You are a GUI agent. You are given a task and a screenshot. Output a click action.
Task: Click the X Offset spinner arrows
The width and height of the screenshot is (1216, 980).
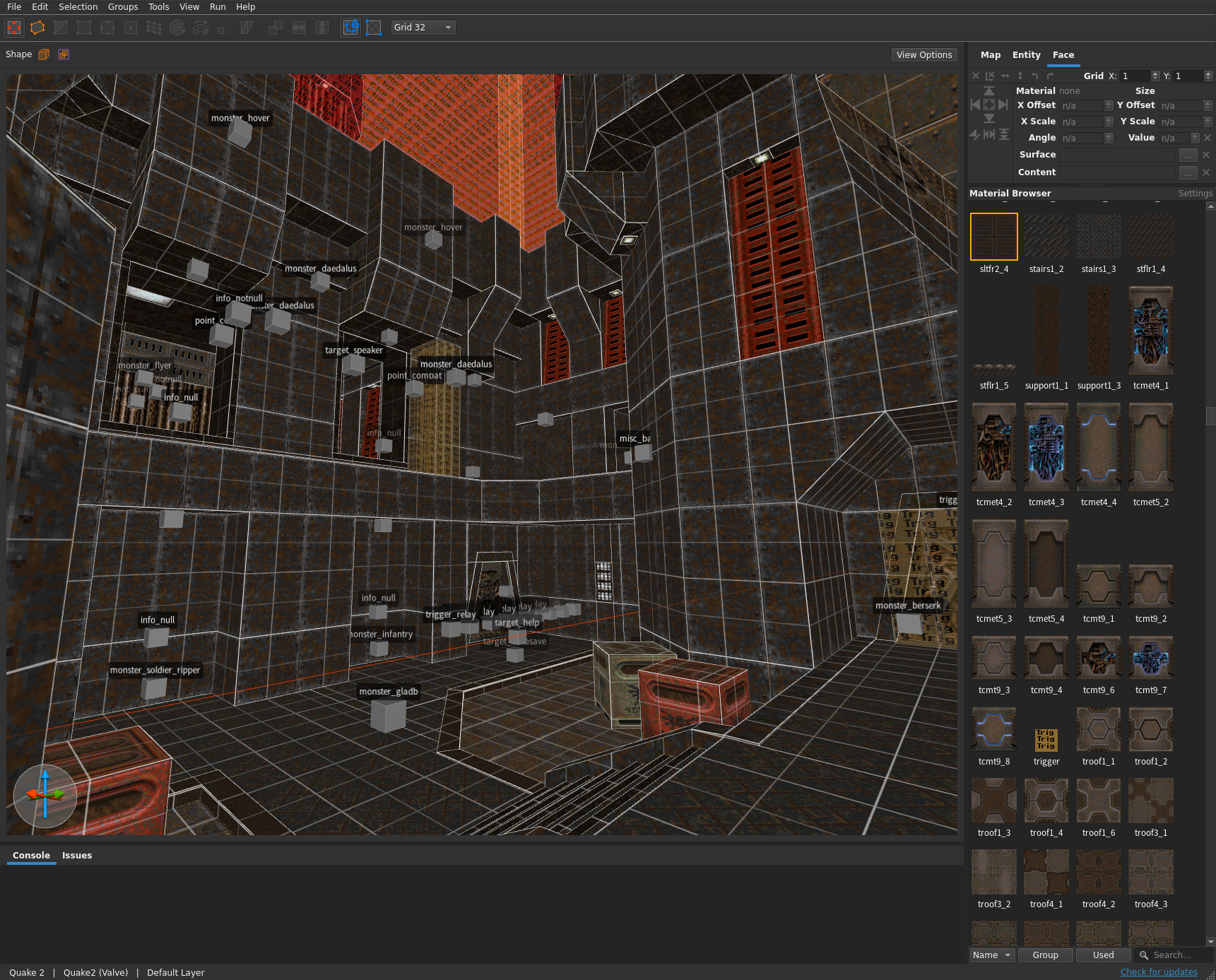click(x=1109, y=105)
